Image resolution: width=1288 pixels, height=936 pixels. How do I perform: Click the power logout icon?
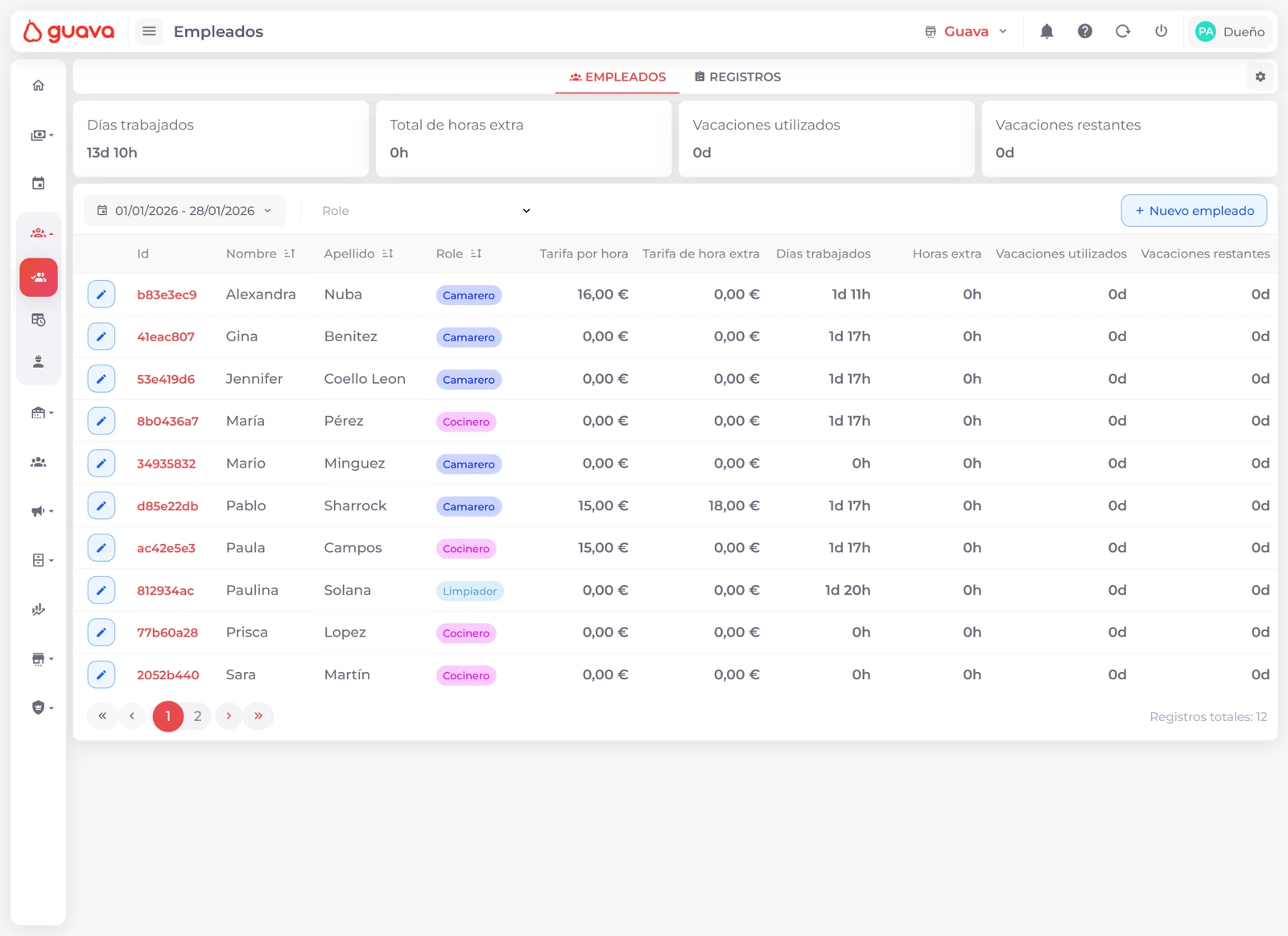click(1161, 31)
